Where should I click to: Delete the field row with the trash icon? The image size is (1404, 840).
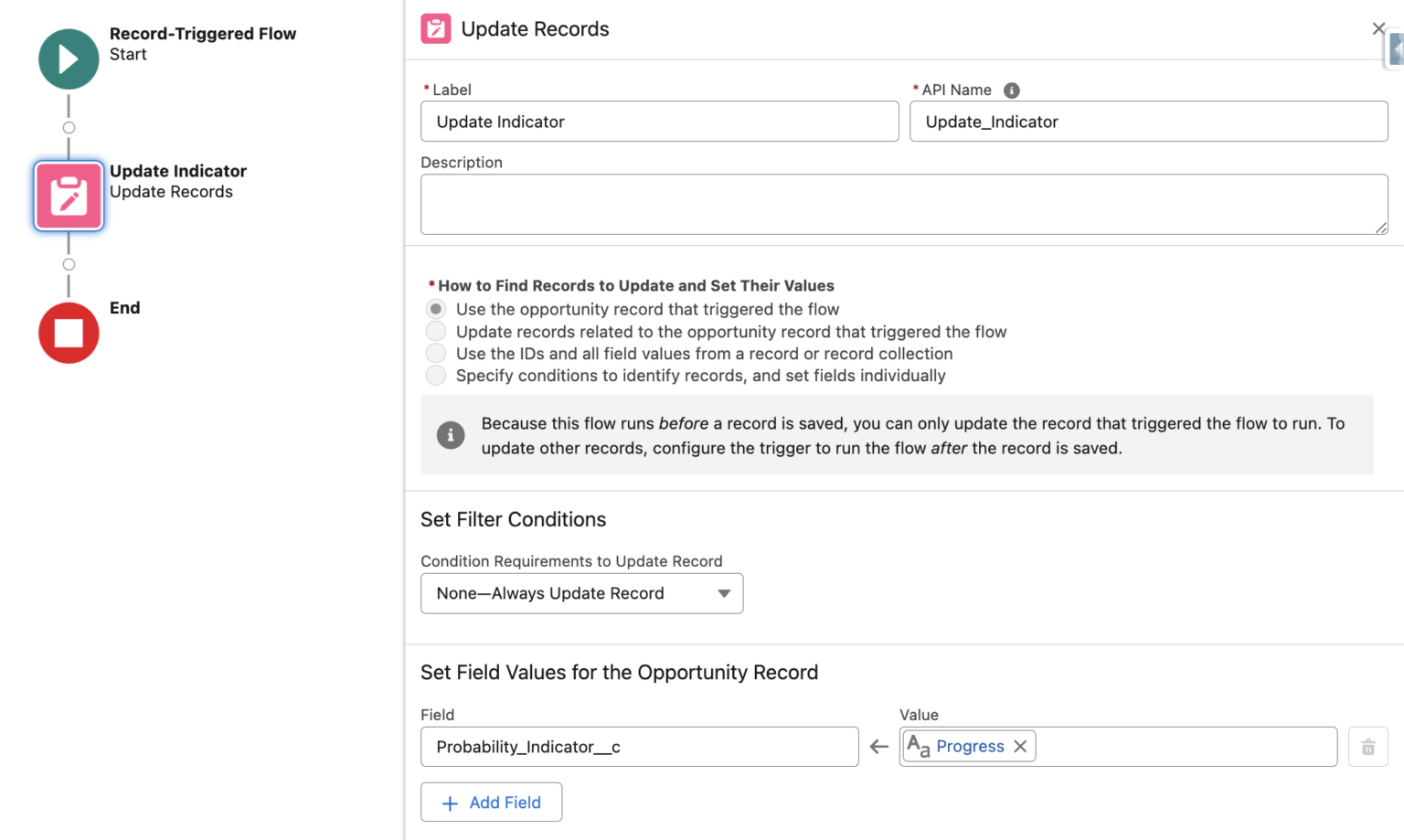[1367, 746]
